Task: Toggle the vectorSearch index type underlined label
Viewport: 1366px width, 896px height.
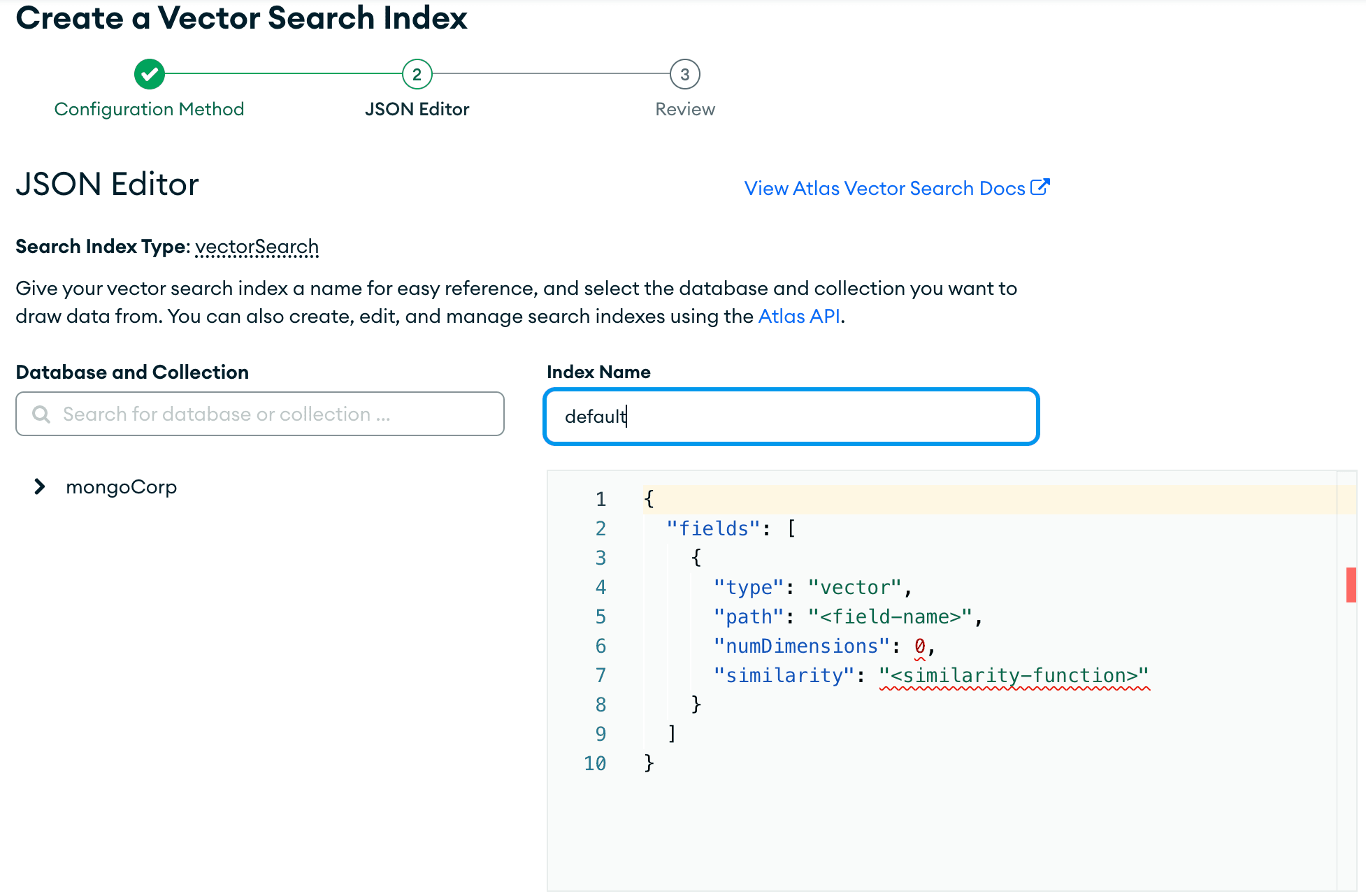Action: [x=256, y=245]
